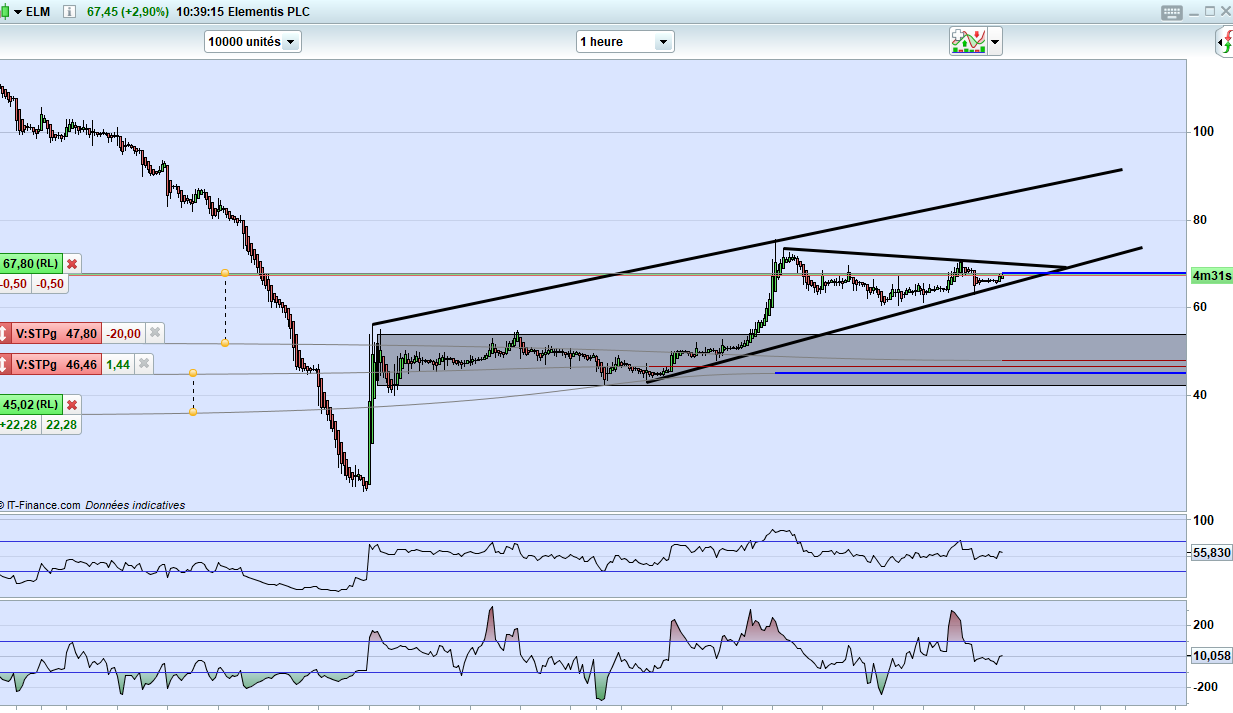The height and width of the screenshot is (713, 1233).
Task: Click the yellow marker on the 67,80 line
Action: click(x=225, y=273)
